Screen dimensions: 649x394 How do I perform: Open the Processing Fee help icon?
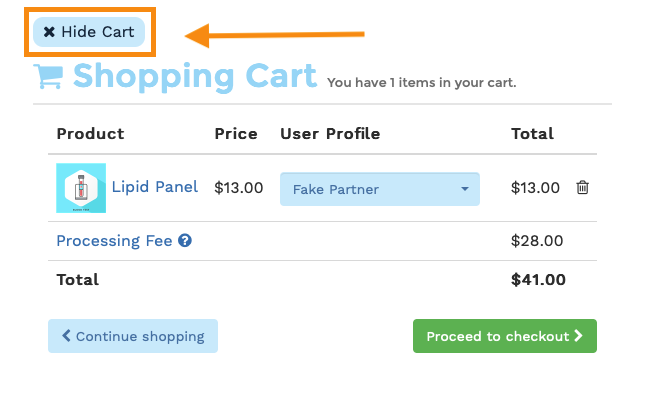pyautogui.click(x=185, y=240)
